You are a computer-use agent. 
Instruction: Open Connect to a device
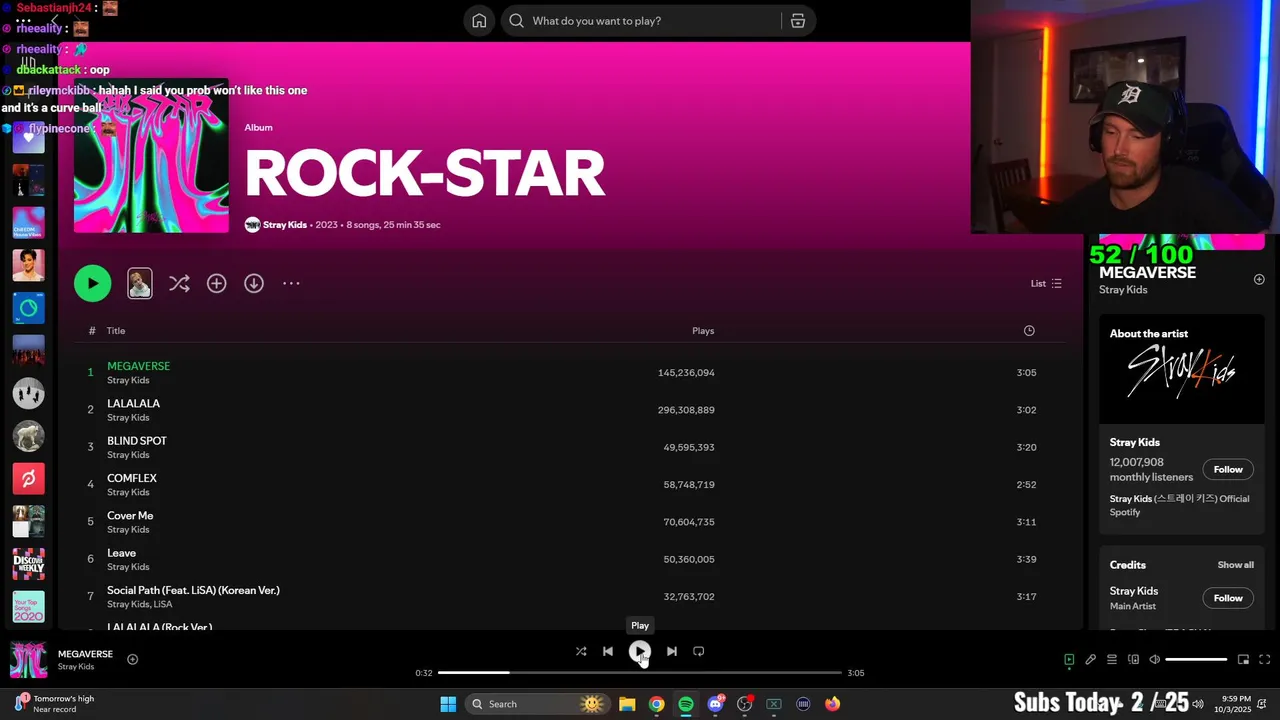point(1133,660)
